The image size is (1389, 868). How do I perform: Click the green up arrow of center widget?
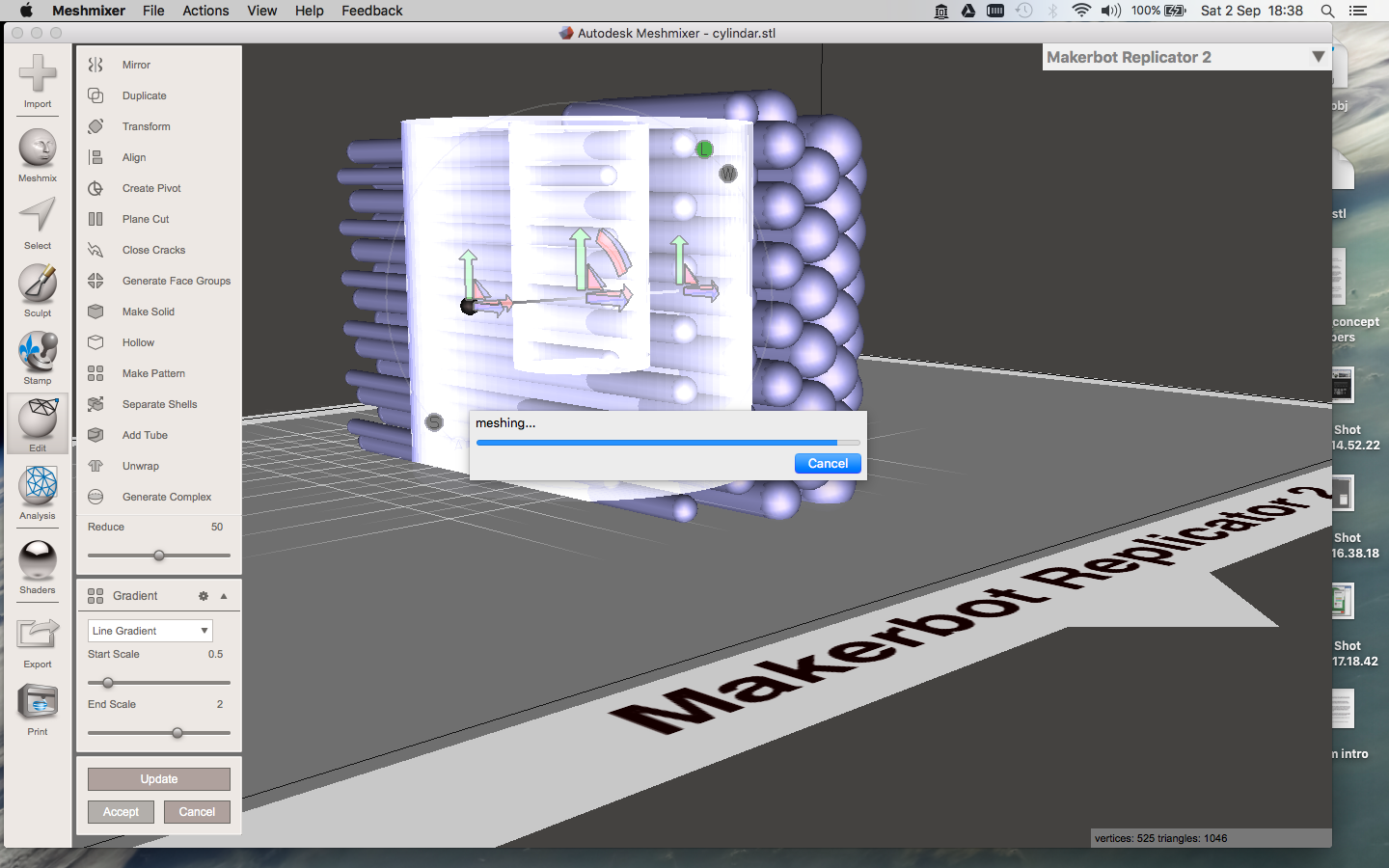click(x=579, y=258)
